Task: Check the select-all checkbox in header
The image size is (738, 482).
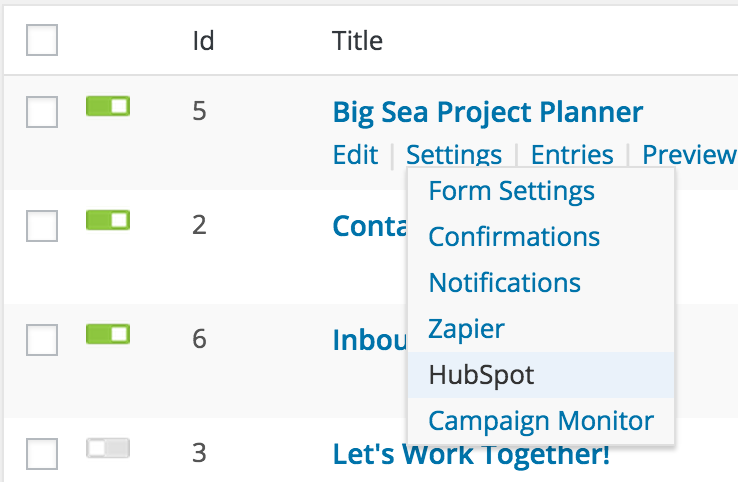Action: (x=41, y=40)
